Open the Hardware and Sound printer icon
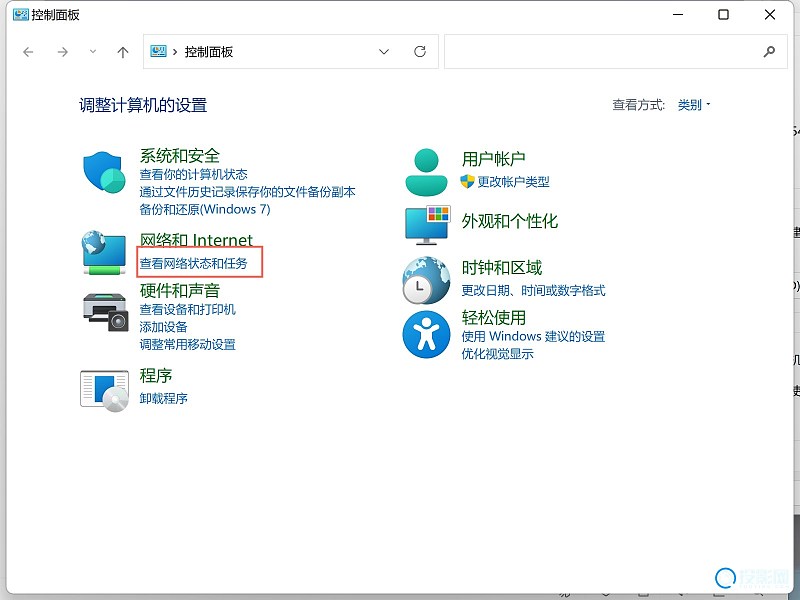800x600 pixels. (105, 312)
